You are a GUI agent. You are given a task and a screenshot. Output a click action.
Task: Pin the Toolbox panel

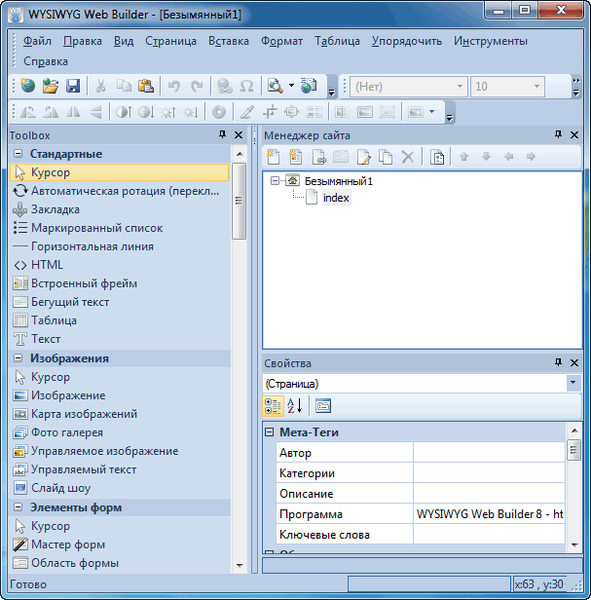[222, 134]
